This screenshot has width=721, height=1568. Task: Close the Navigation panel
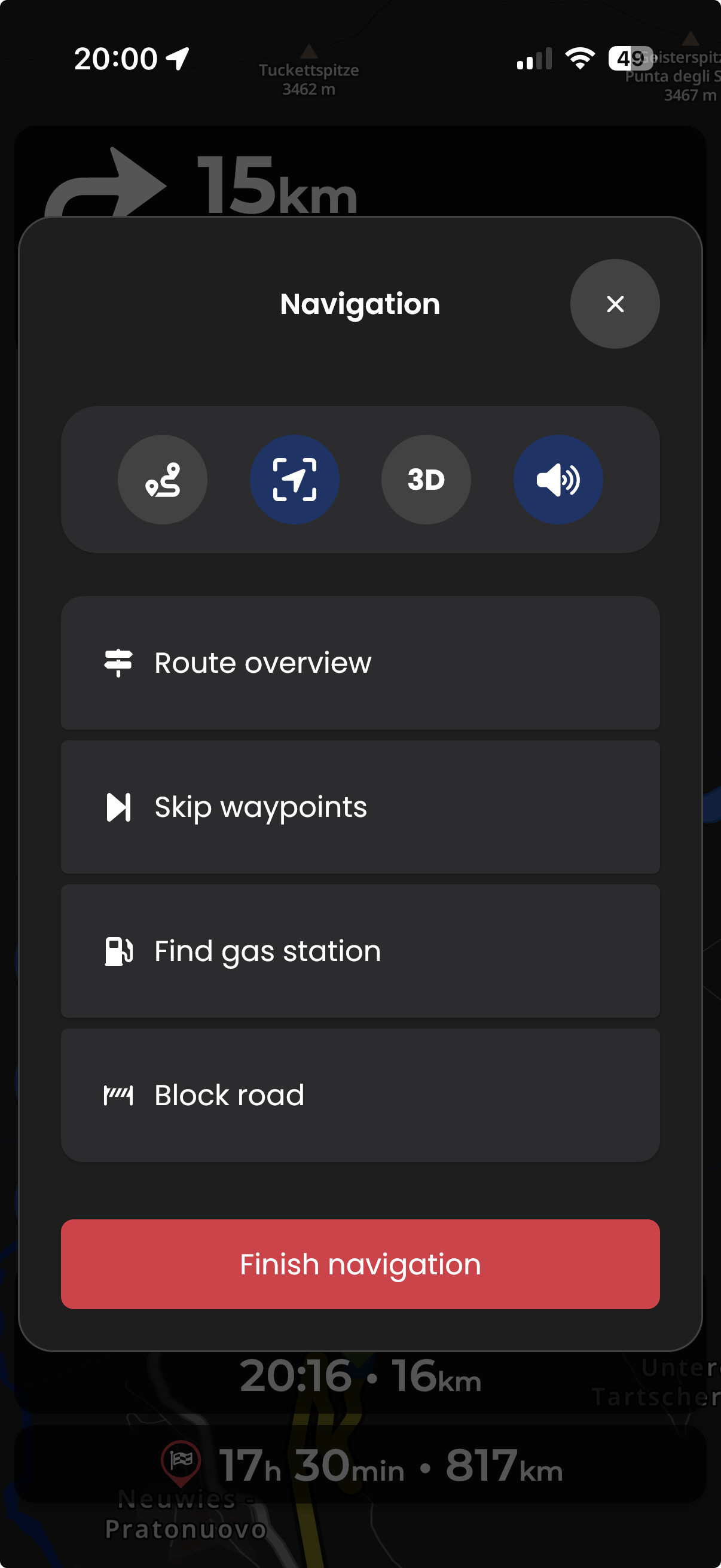615,304
